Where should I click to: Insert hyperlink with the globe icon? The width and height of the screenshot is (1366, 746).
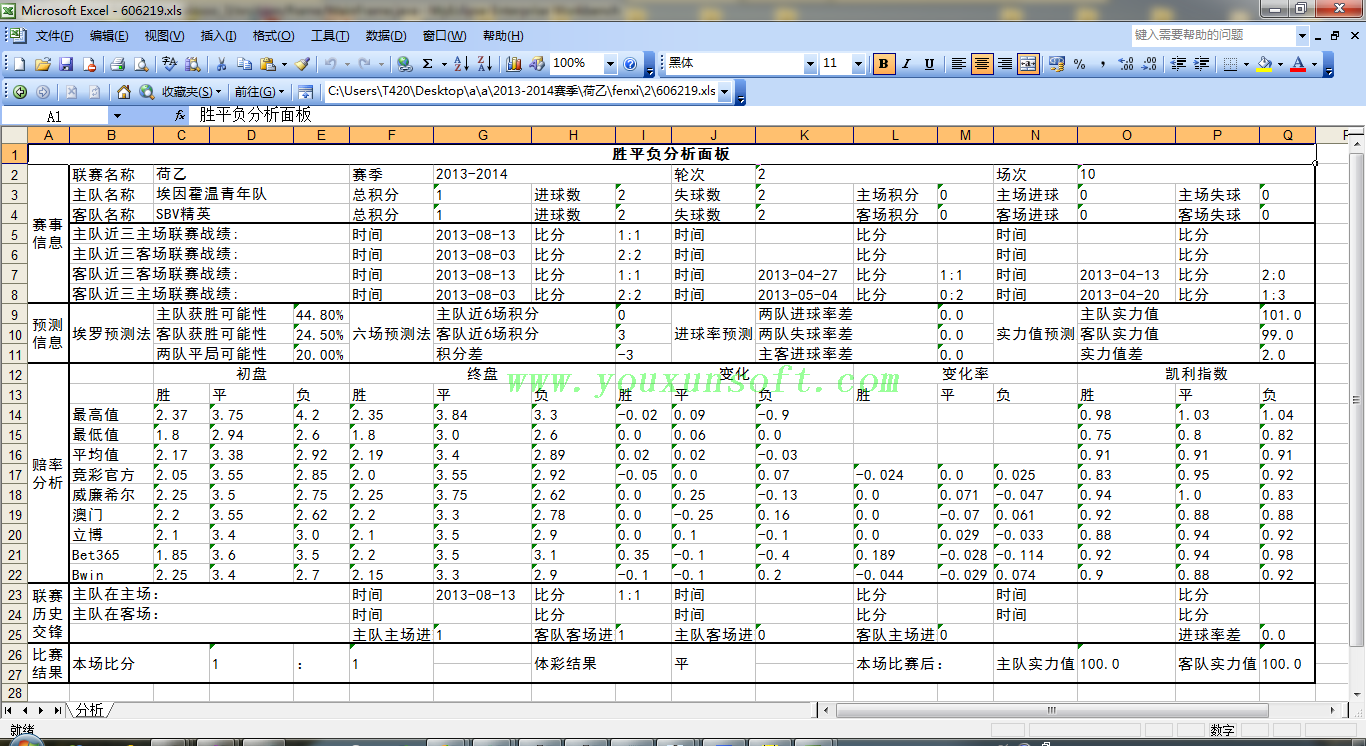click(404, 64)
